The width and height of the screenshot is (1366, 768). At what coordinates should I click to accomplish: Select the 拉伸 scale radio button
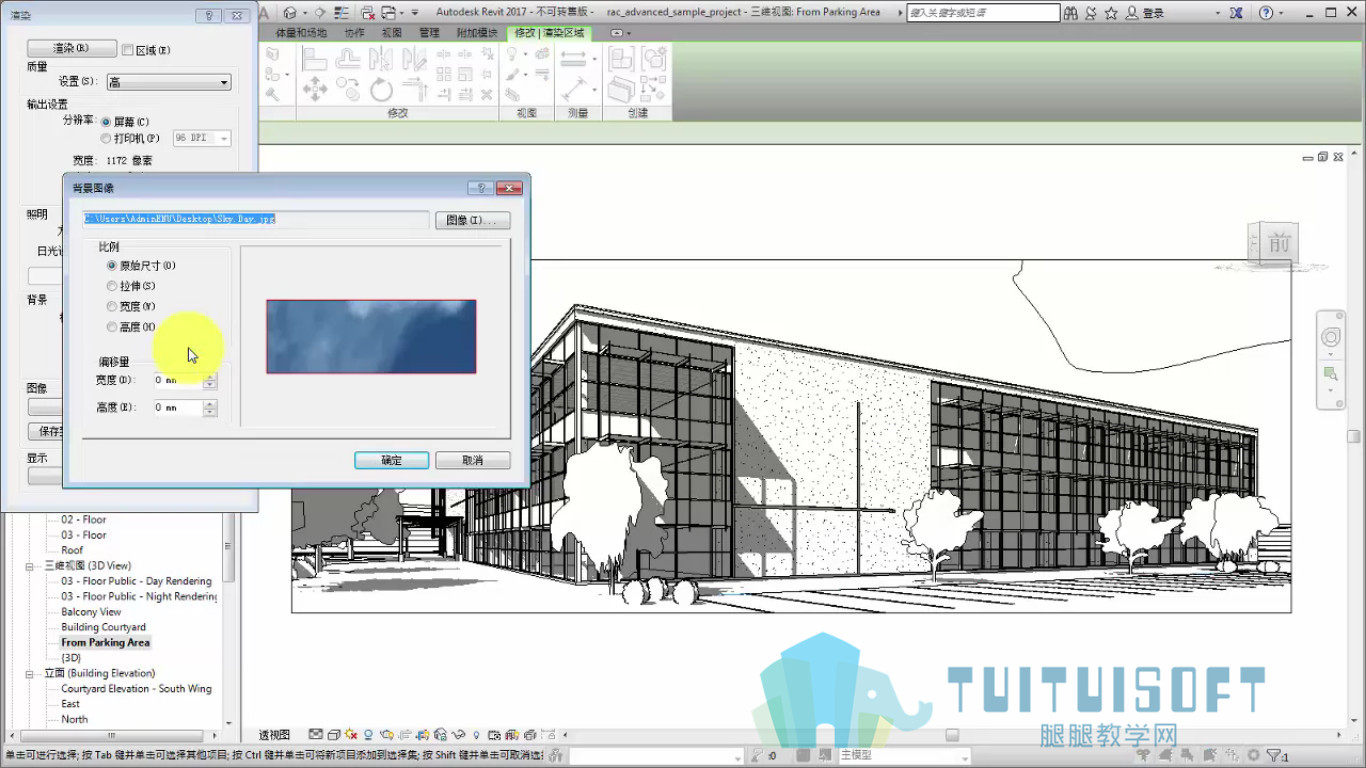pyautogui.click(x=112, y=286)
